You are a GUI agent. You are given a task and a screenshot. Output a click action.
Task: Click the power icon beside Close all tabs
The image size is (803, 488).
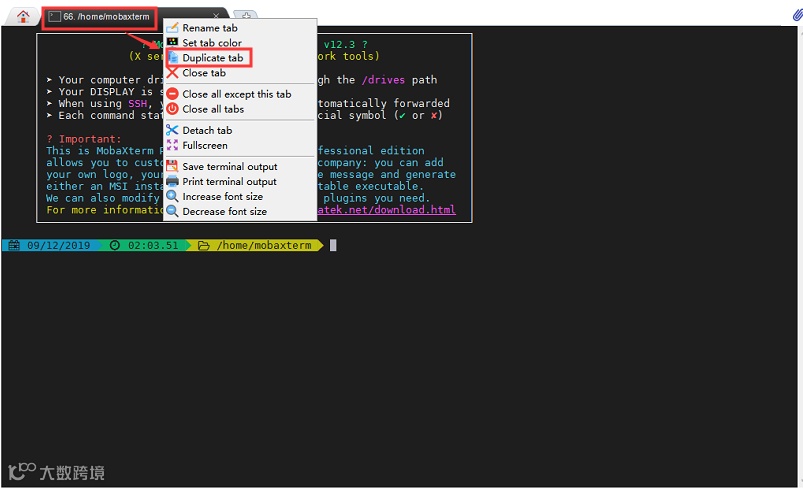(173, 109)
